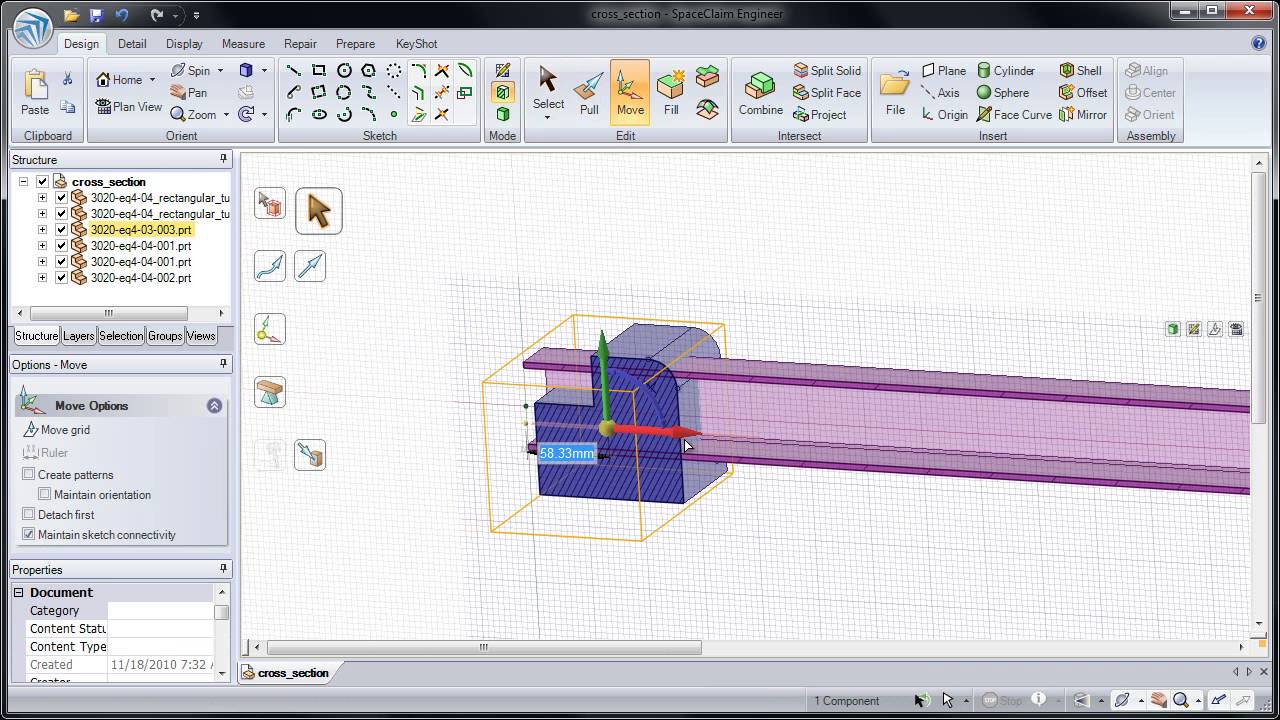Select the Face Curve tool
The height and width of the screenshot is (720, 1280).
pyautogui.click(x=1014, y=114)
